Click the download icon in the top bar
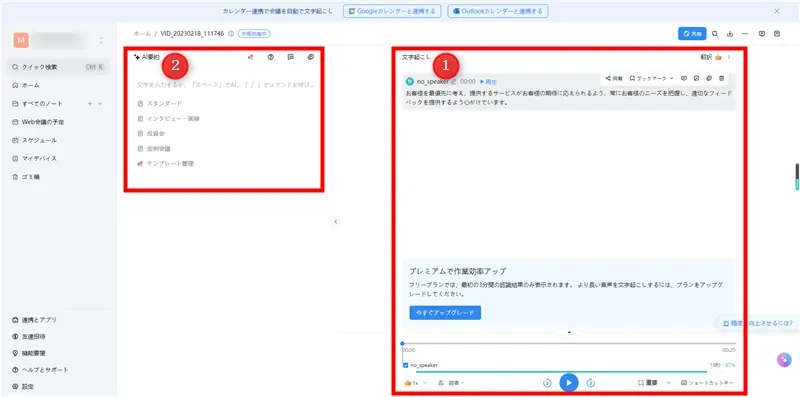 [x=730, y=34]
